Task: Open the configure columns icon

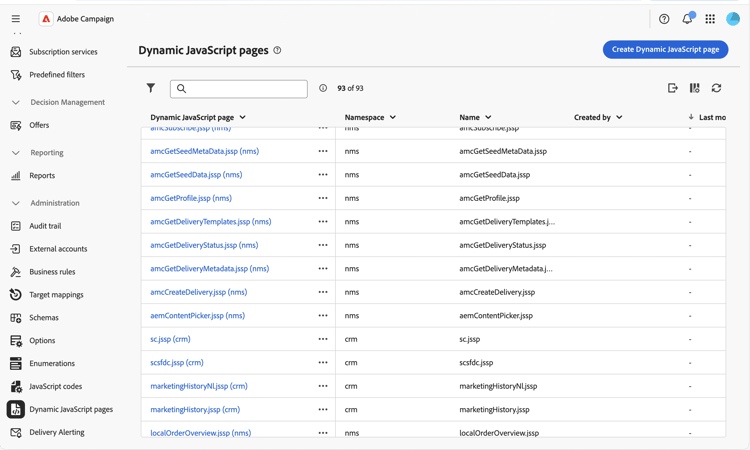Action: click(695, 88)
